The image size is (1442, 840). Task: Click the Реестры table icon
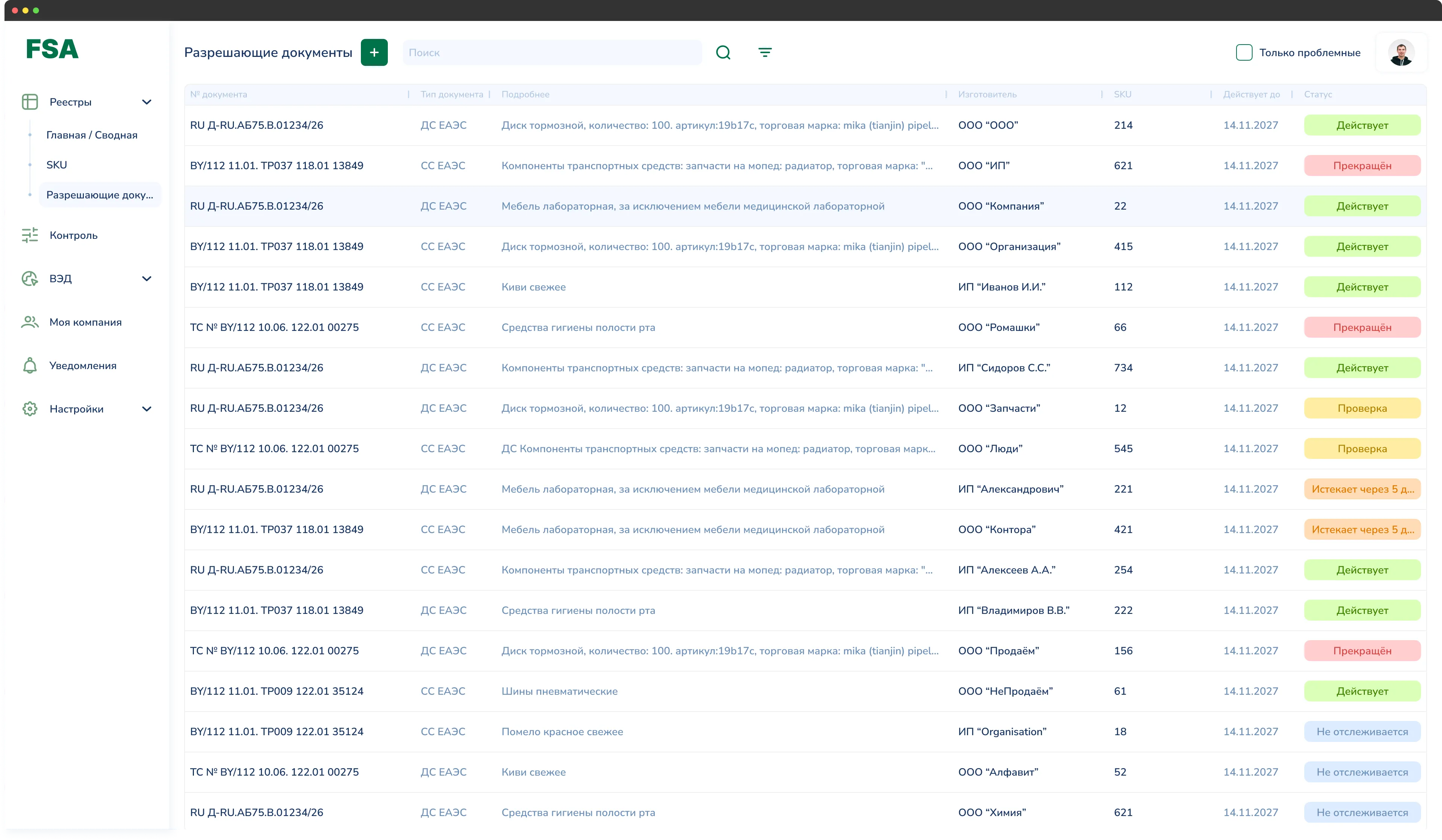point(30,102)
